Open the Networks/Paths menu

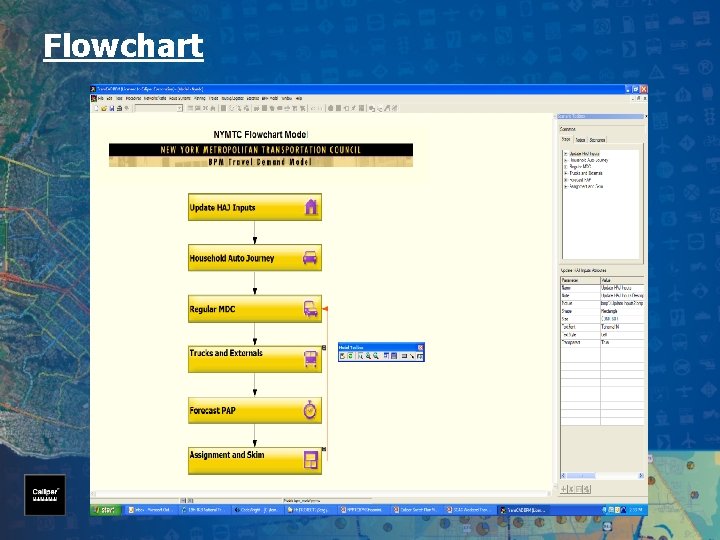click(x=154, y=98)
